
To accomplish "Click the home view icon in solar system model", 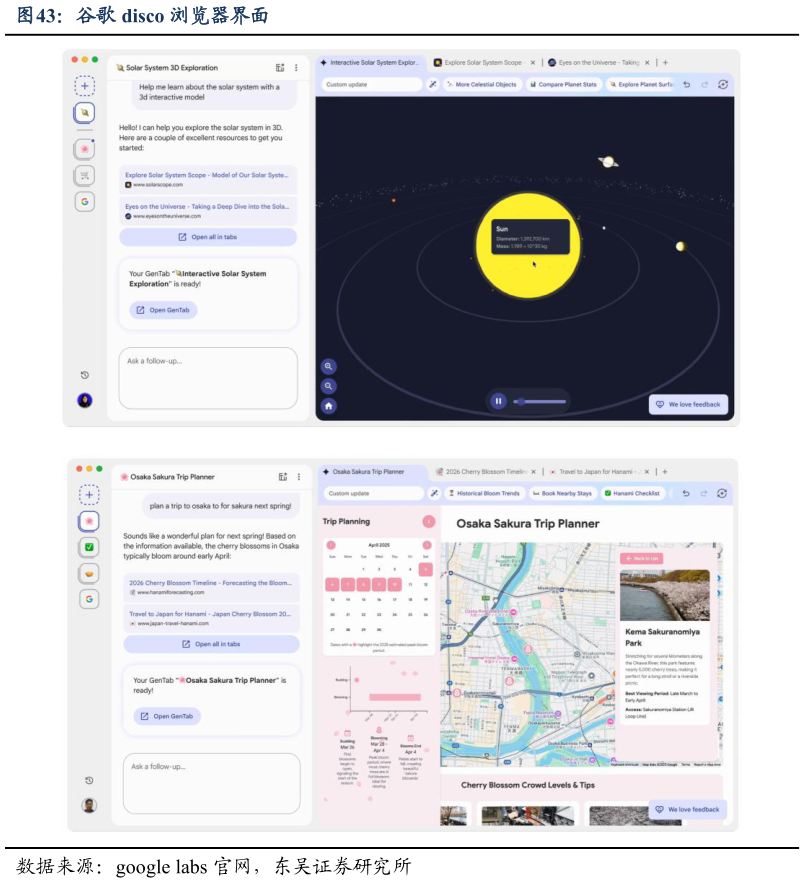I will tap(328, 406).
